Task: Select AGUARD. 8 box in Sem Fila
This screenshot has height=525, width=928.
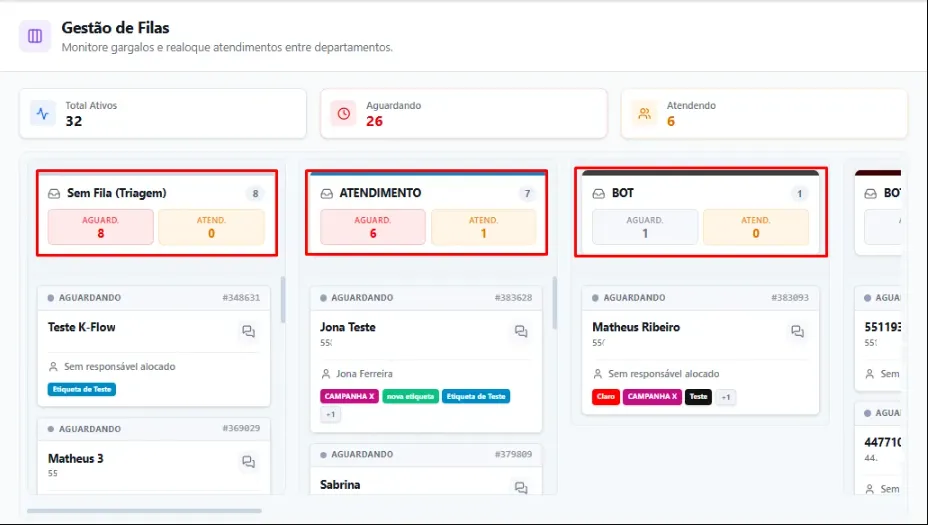Action: [x=101, y=227]
